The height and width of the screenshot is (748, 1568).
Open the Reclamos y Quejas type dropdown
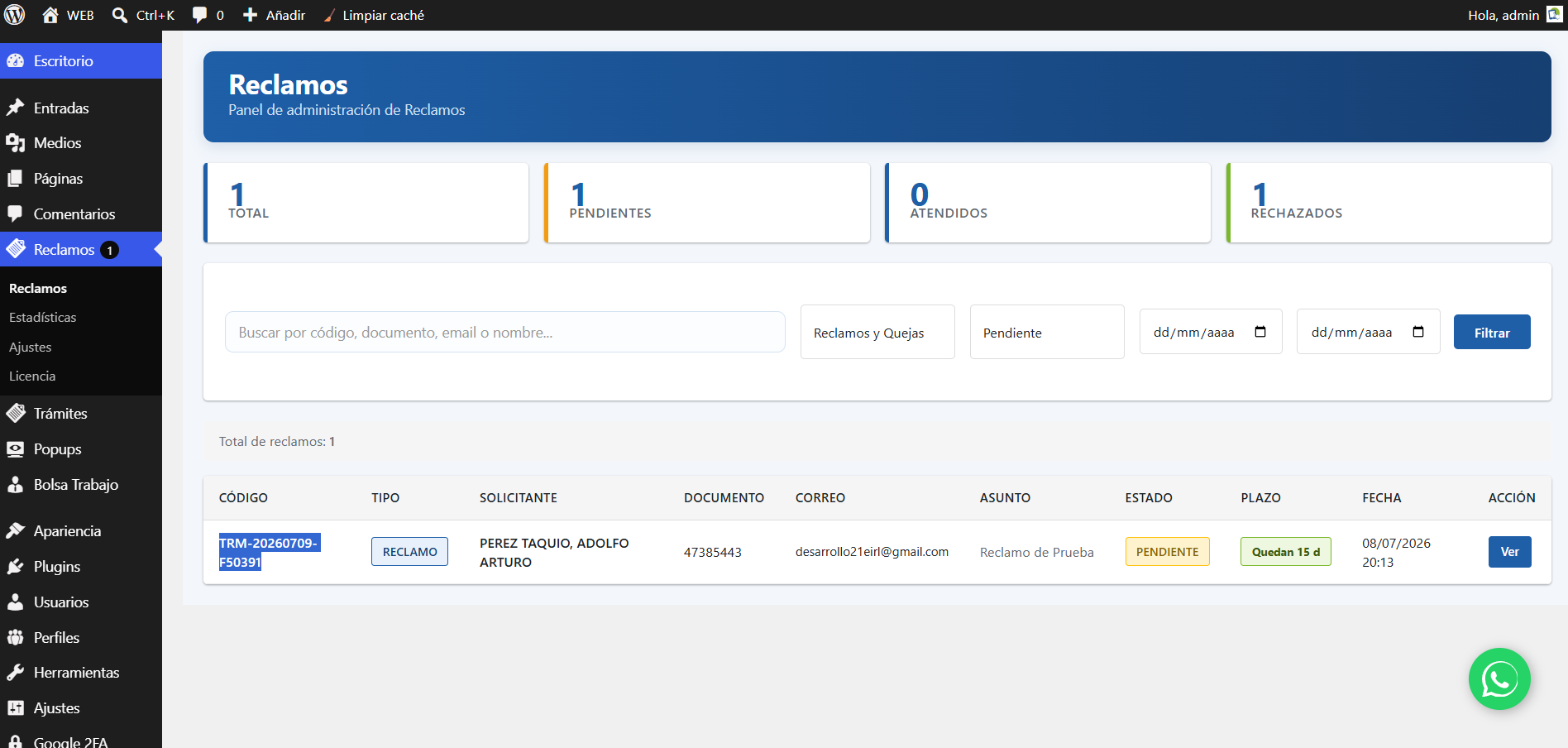(877, 332)
